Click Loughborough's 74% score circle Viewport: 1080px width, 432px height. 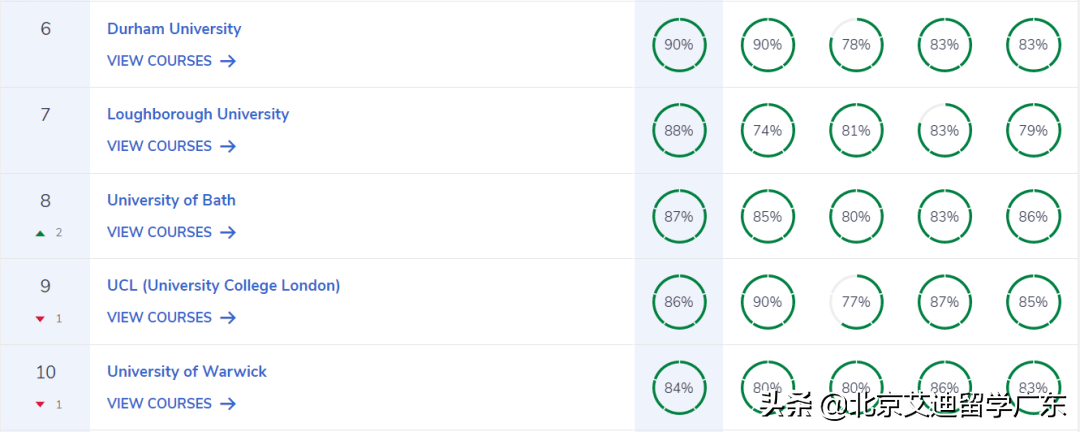click(767, 131)
